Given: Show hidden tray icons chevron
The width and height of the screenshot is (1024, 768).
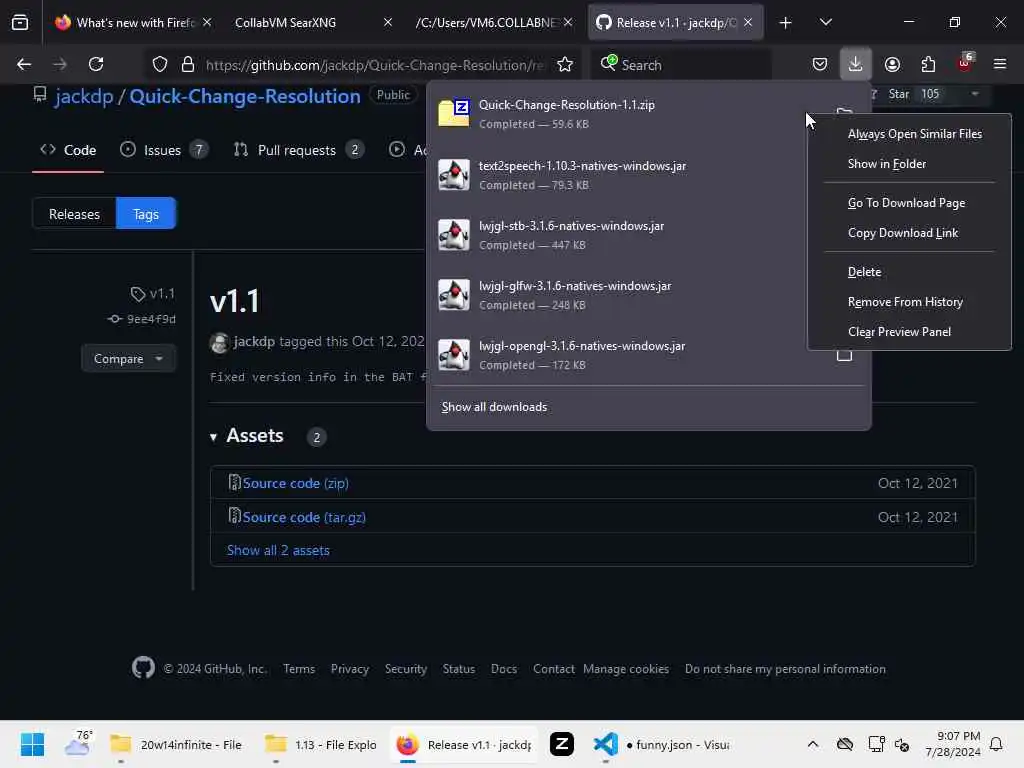Looking at the screenshot, I should [812, 744].
